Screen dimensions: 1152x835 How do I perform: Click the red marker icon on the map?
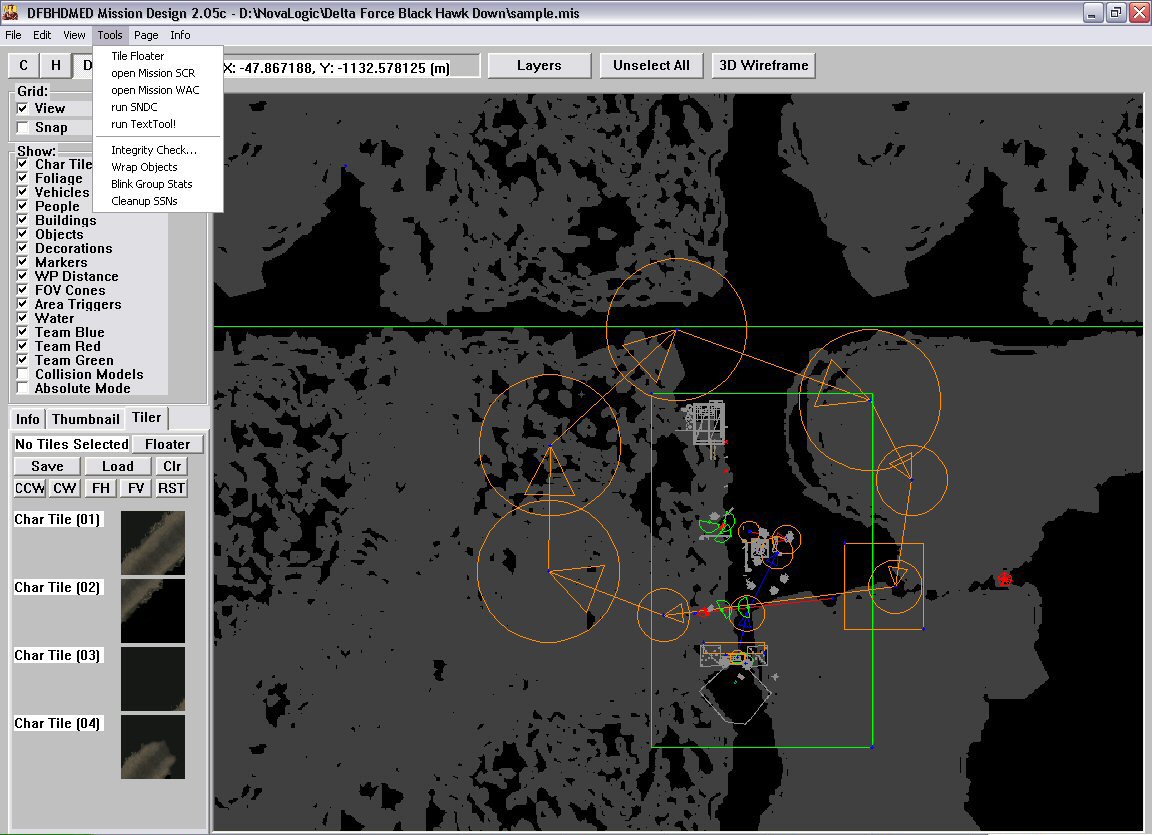pyautogui.click(x=1004, y=579)
